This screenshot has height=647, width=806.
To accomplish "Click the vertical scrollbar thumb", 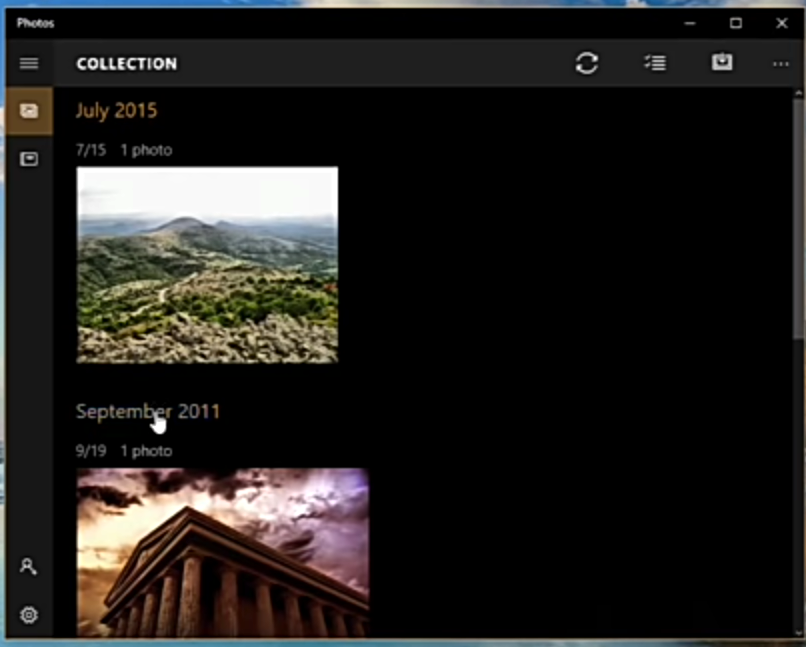I will tap(798, 218).
